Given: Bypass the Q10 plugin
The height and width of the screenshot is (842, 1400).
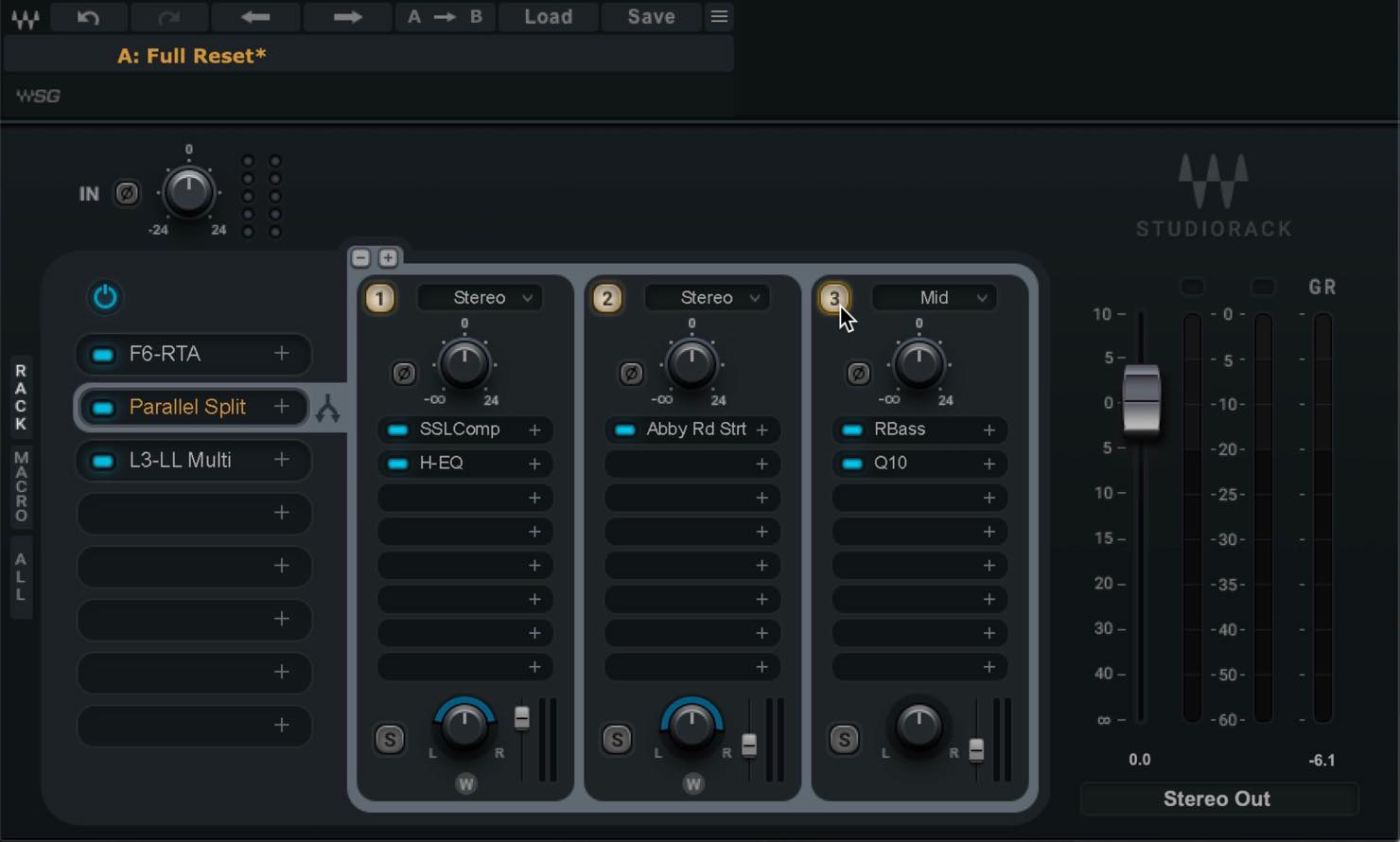Looking at the screenshot, I should [x=851, y=464].
